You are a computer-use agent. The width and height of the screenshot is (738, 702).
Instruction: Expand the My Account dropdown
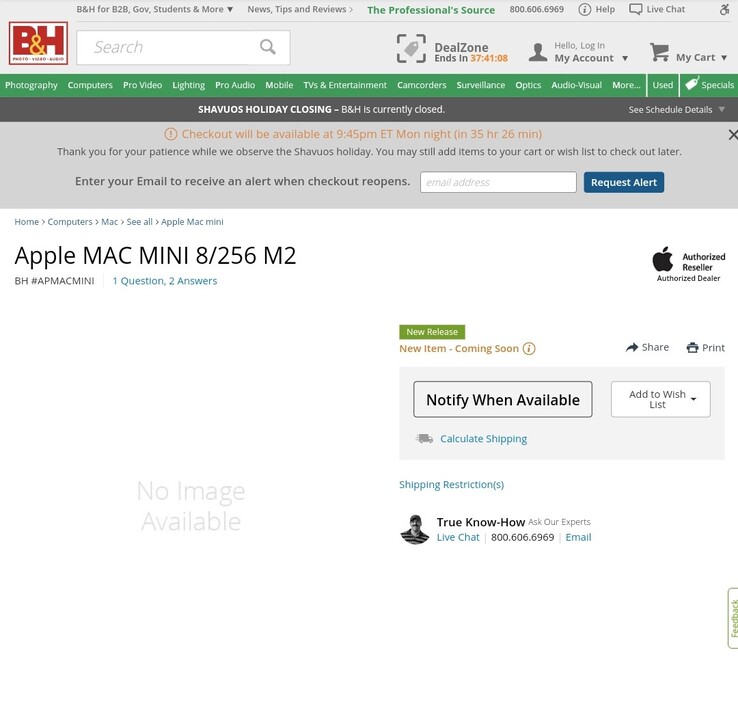pos(625,58)
